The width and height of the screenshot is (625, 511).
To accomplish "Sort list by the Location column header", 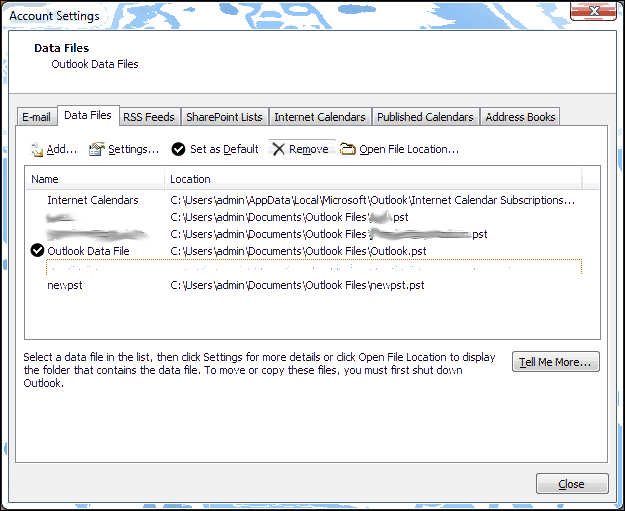I will [373, 179].
